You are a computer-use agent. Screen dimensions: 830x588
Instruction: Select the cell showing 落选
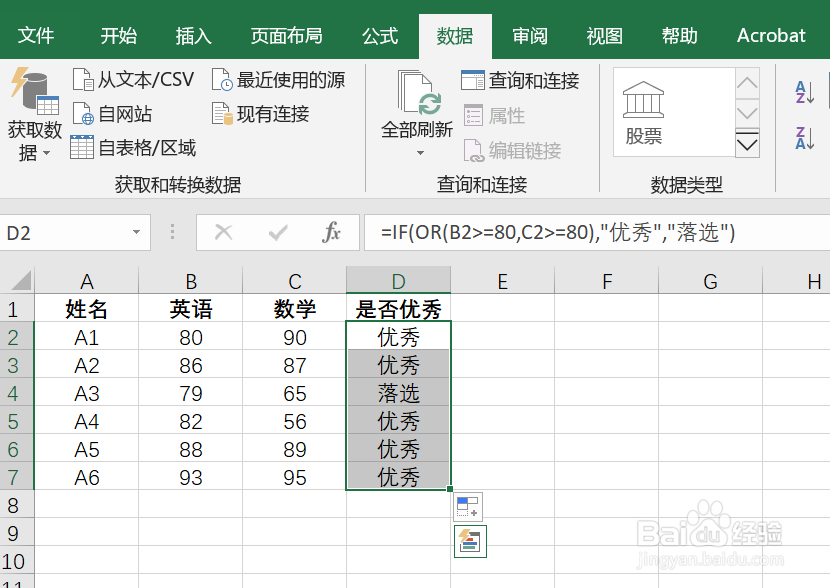[x=399, y=393]
